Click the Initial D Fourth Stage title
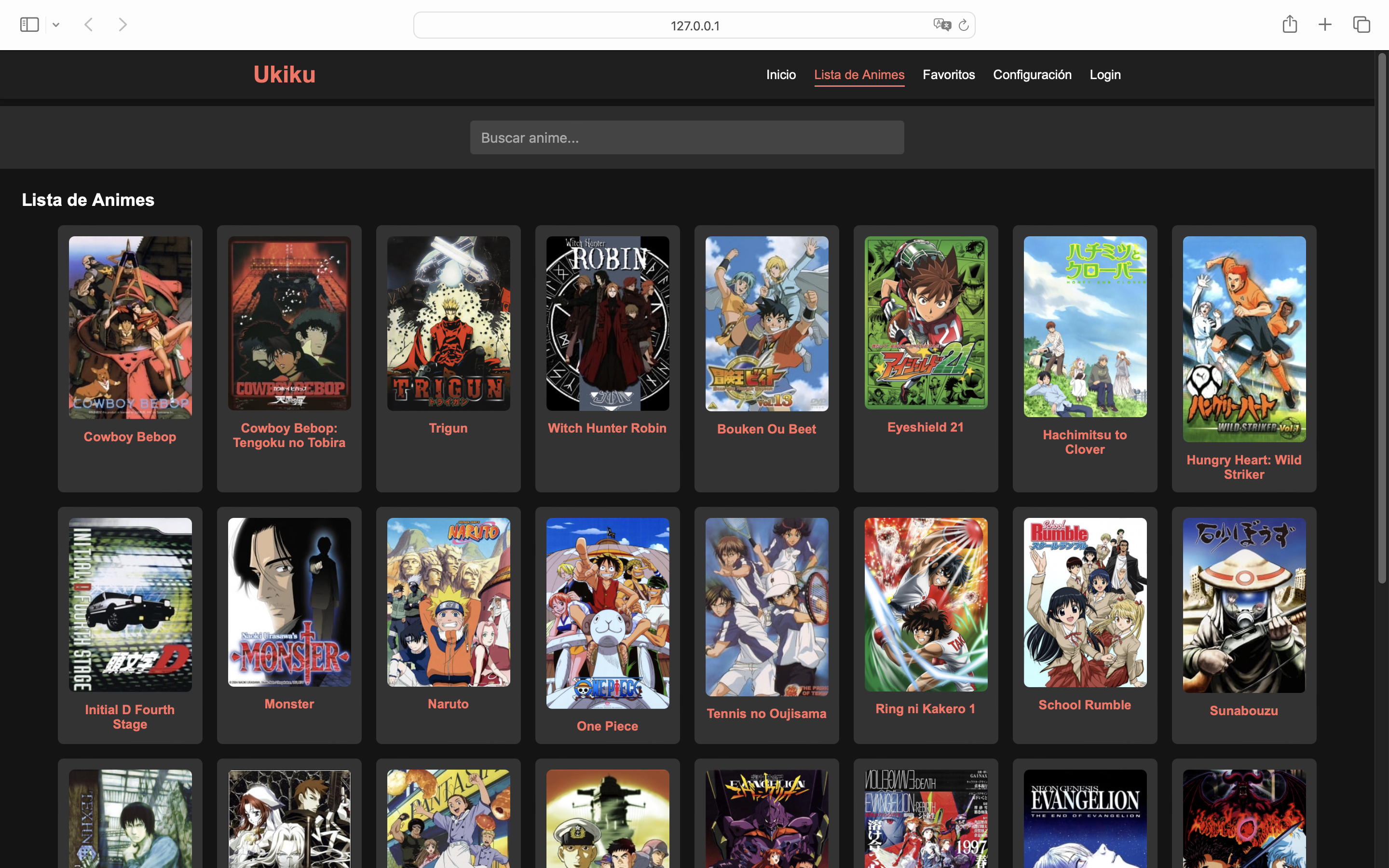 click(130, 717)
